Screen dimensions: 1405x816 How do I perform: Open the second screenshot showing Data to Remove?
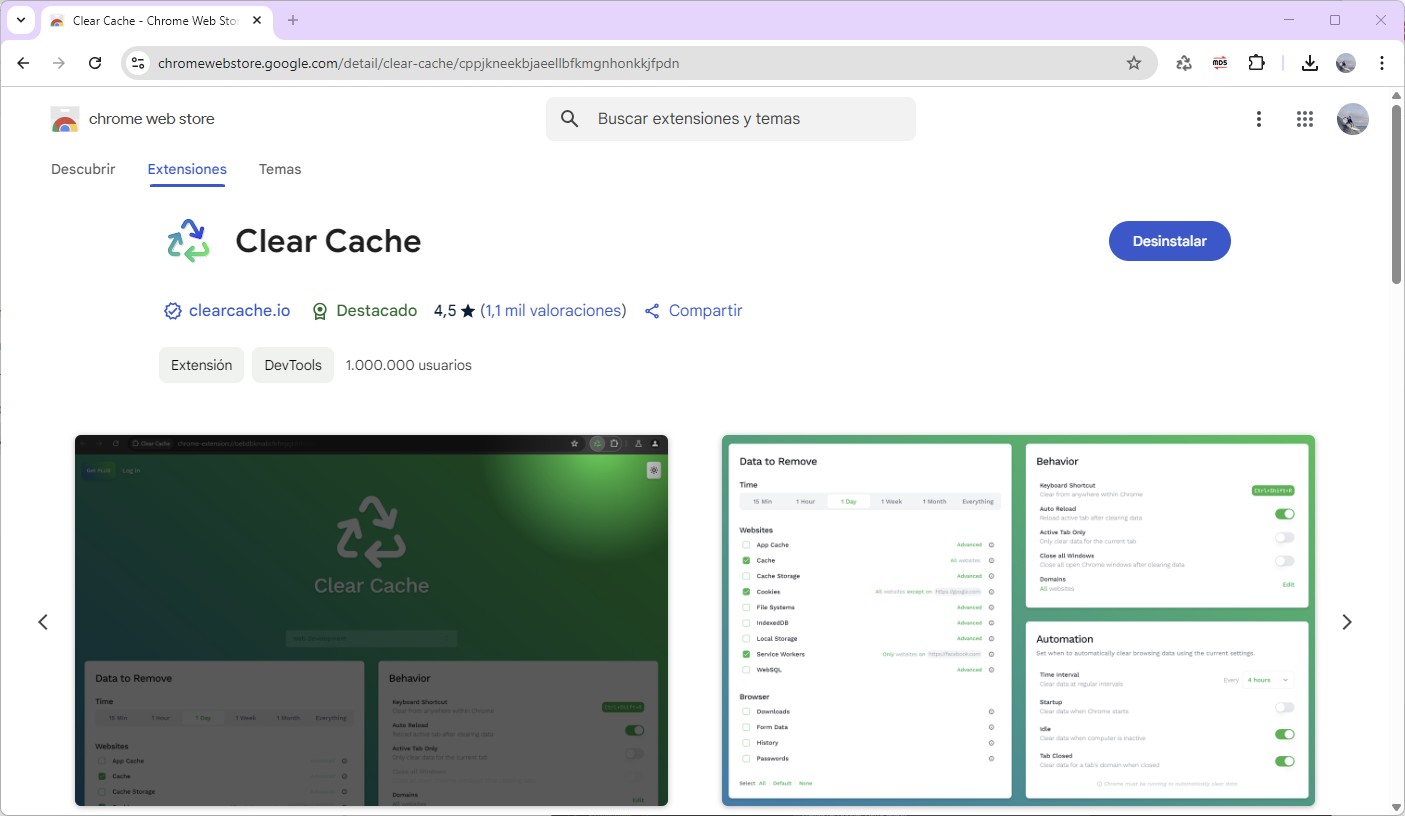coord(1018,620)
